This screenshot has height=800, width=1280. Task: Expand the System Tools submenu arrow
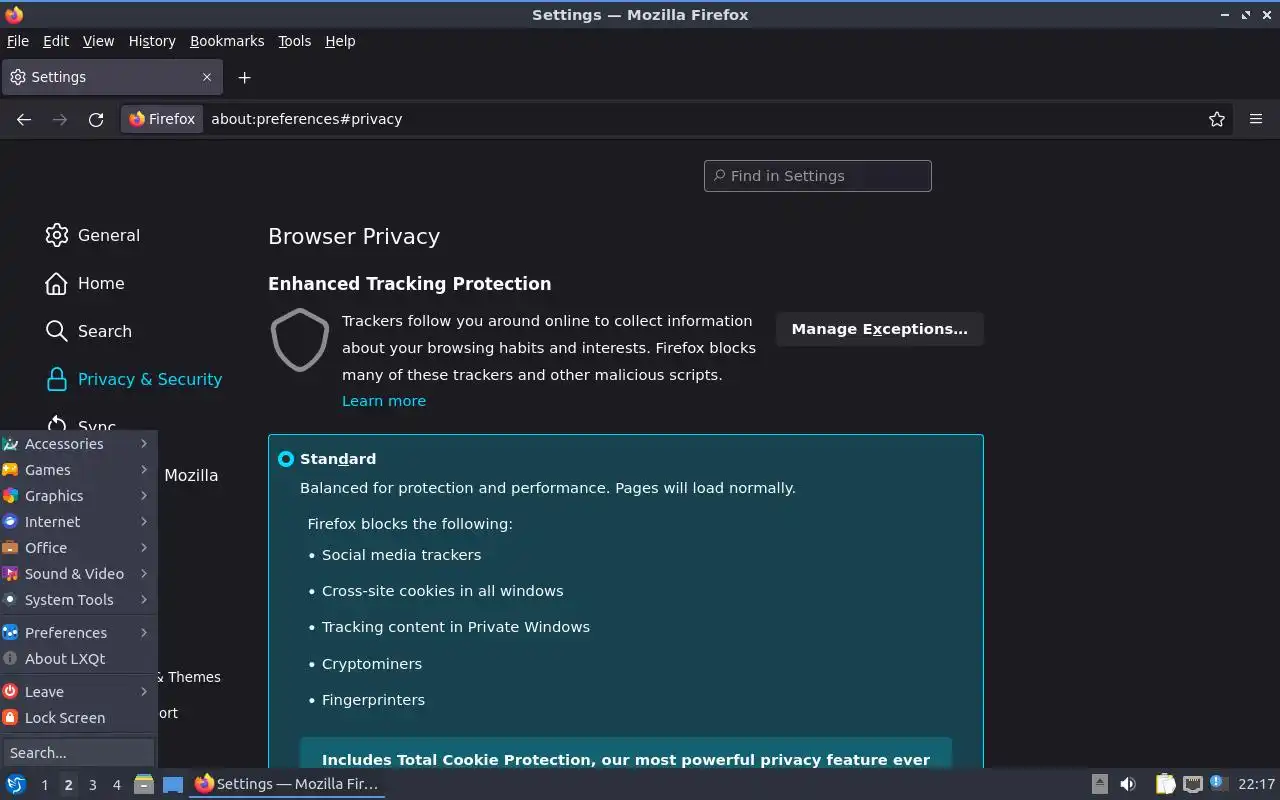[144, 600]
